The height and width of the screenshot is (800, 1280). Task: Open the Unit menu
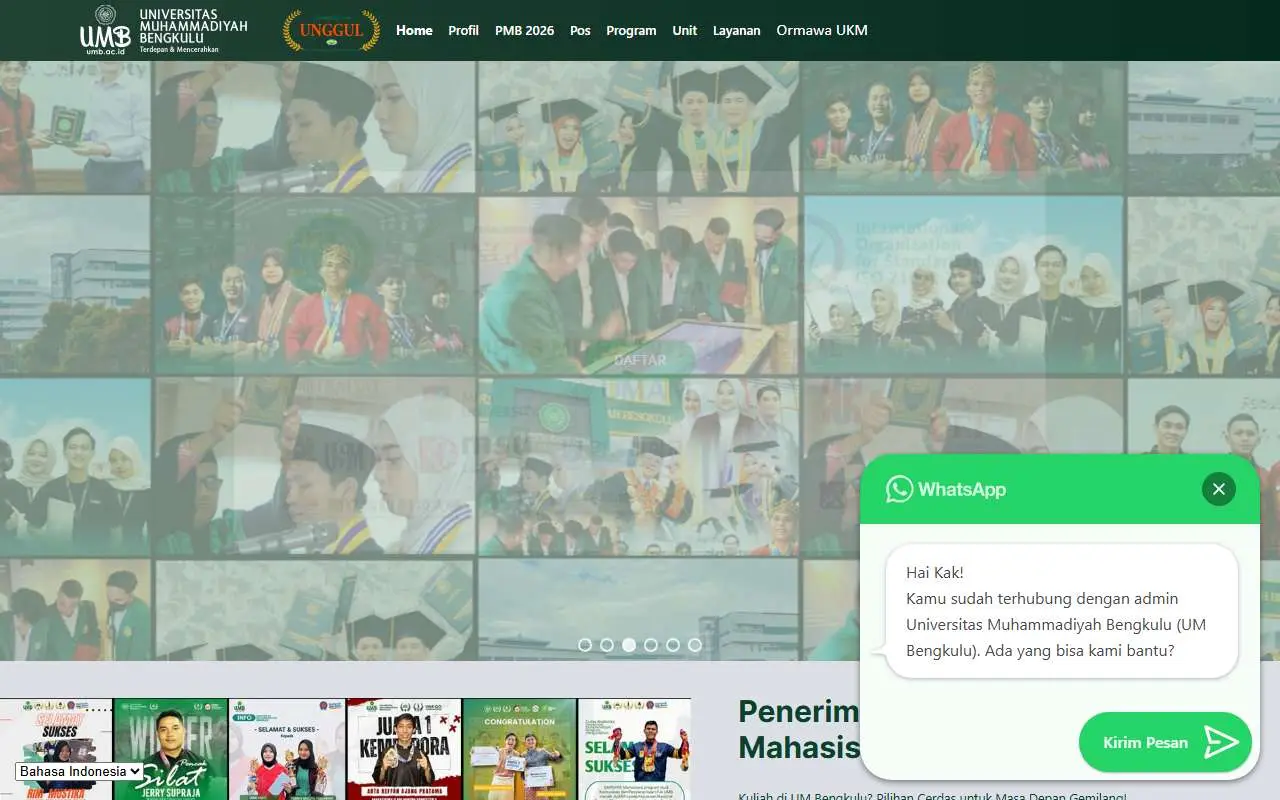click(684, 30)
